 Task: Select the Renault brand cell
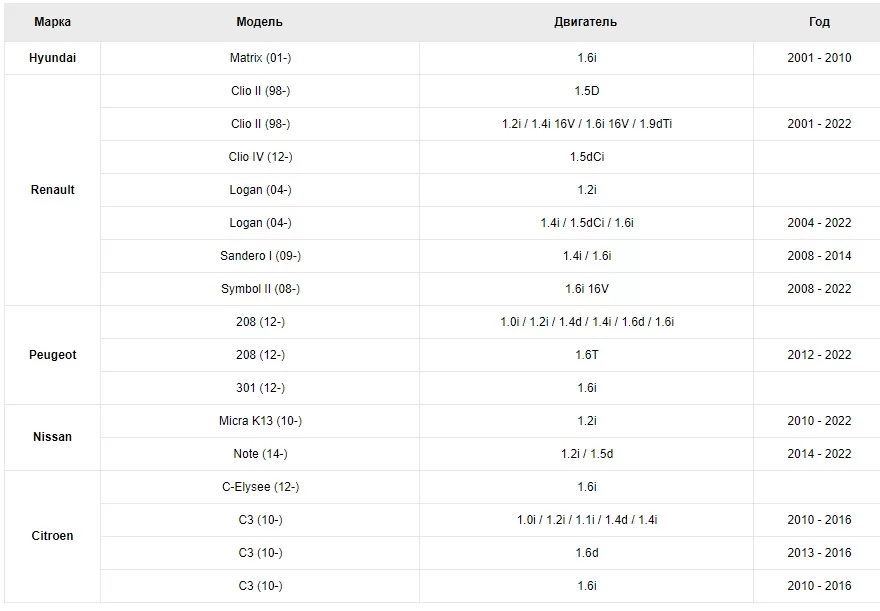(52, 190)
